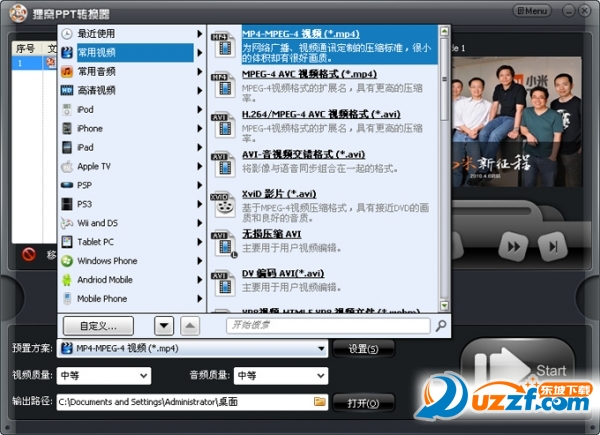Expand the Tablet PC submenu arrow
Screen dimensions: 600x435
pos(199,242)
